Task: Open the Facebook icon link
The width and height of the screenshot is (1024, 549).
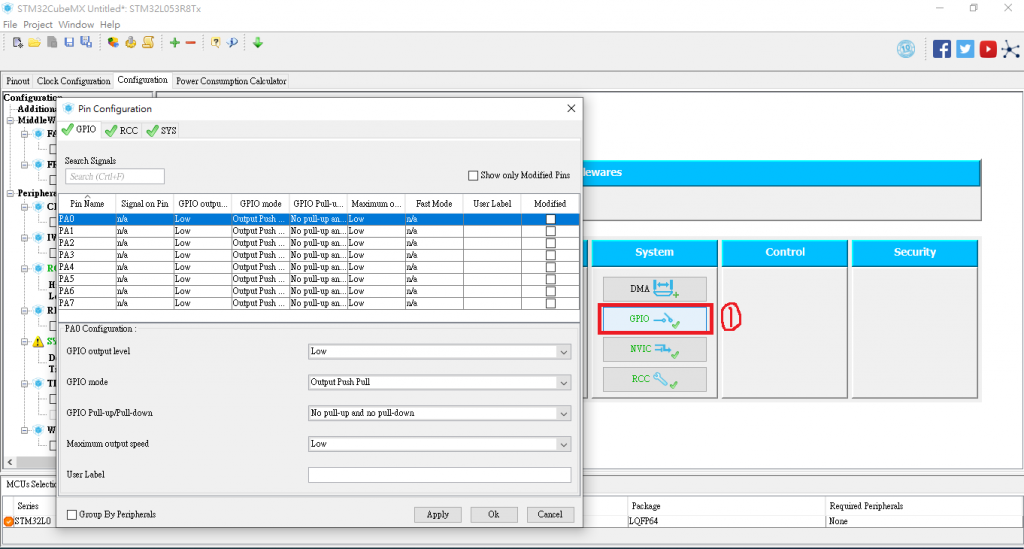Action: click(942, 49)
